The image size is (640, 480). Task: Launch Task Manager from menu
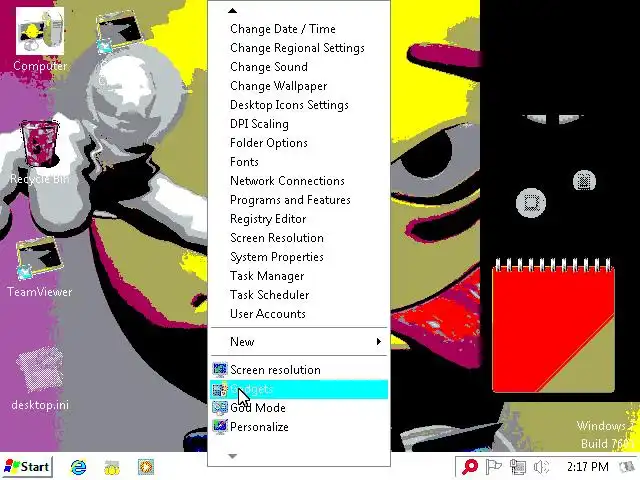click(x=299, y=276)
